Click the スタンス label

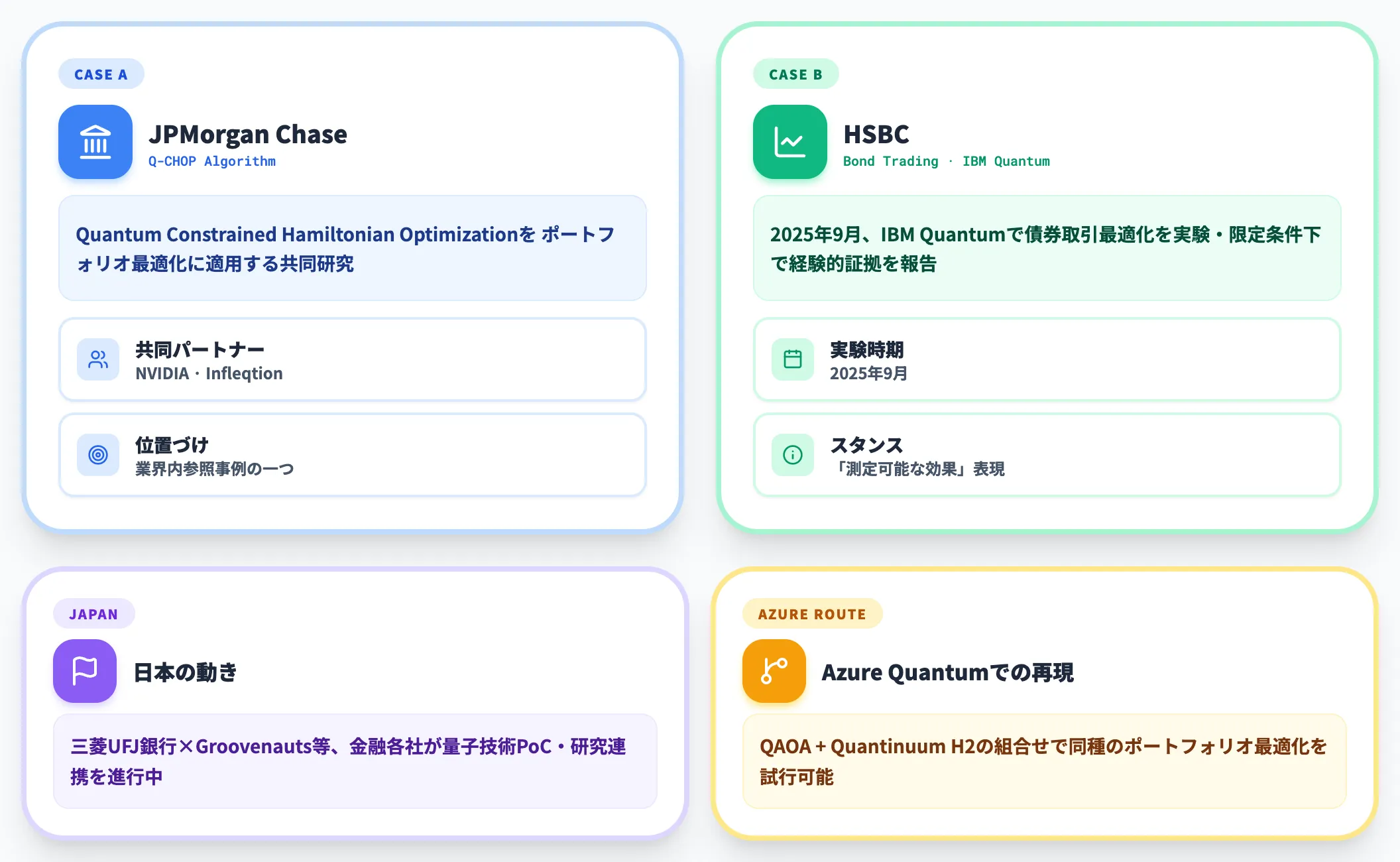coord(866,445)
